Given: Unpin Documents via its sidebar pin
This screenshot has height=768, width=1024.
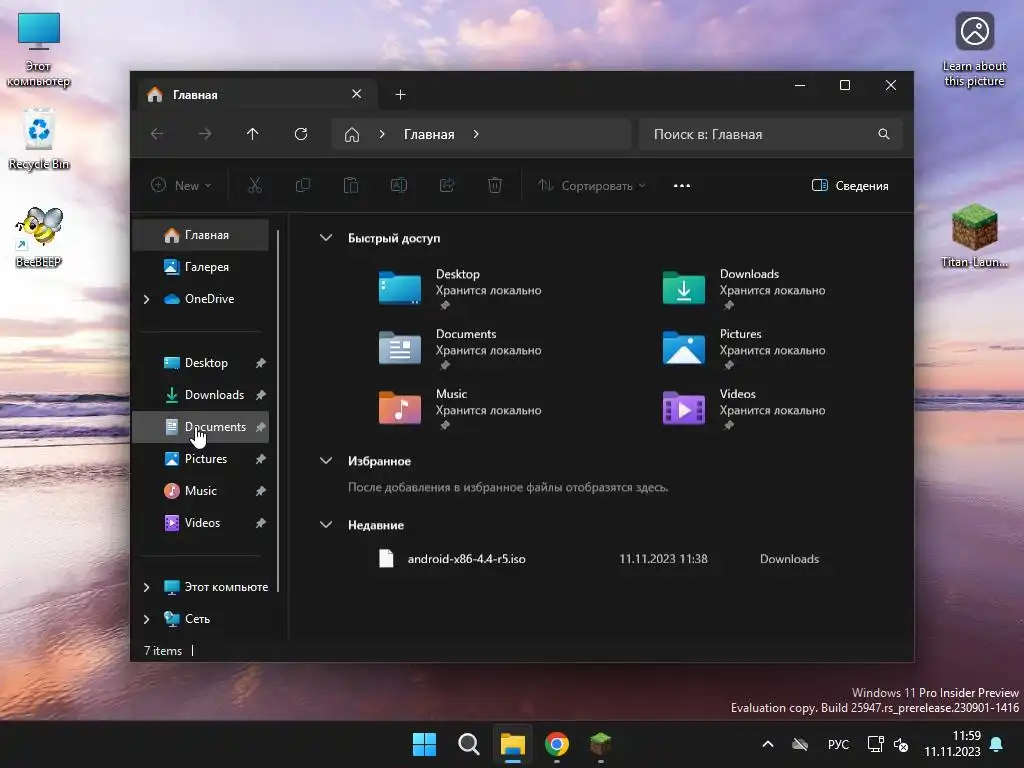Looking at the screenshot, I should click(261, 427).
